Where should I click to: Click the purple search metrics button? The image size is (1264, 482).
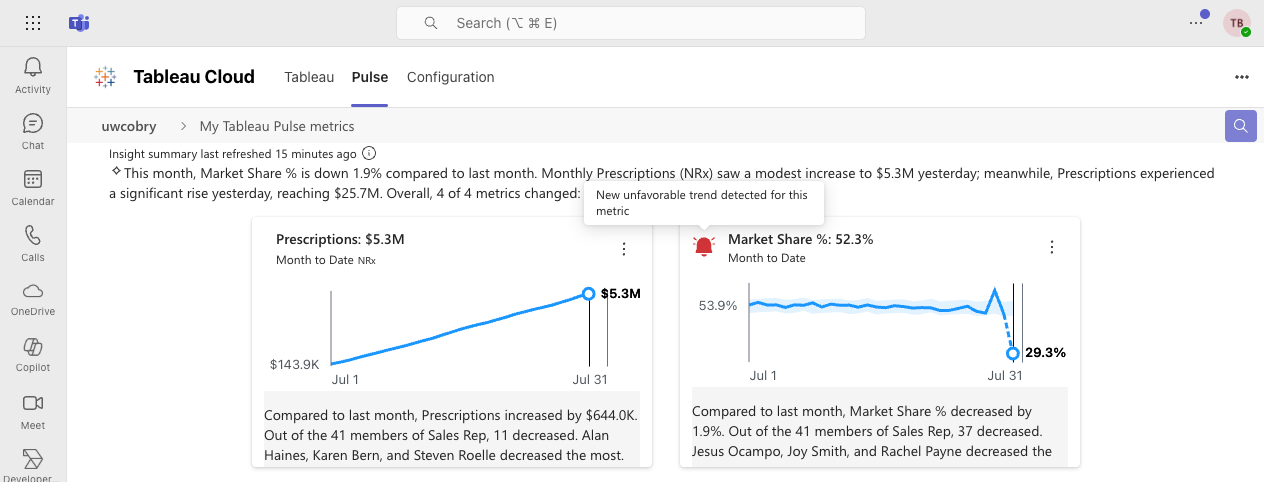(x=1240, y=126)
